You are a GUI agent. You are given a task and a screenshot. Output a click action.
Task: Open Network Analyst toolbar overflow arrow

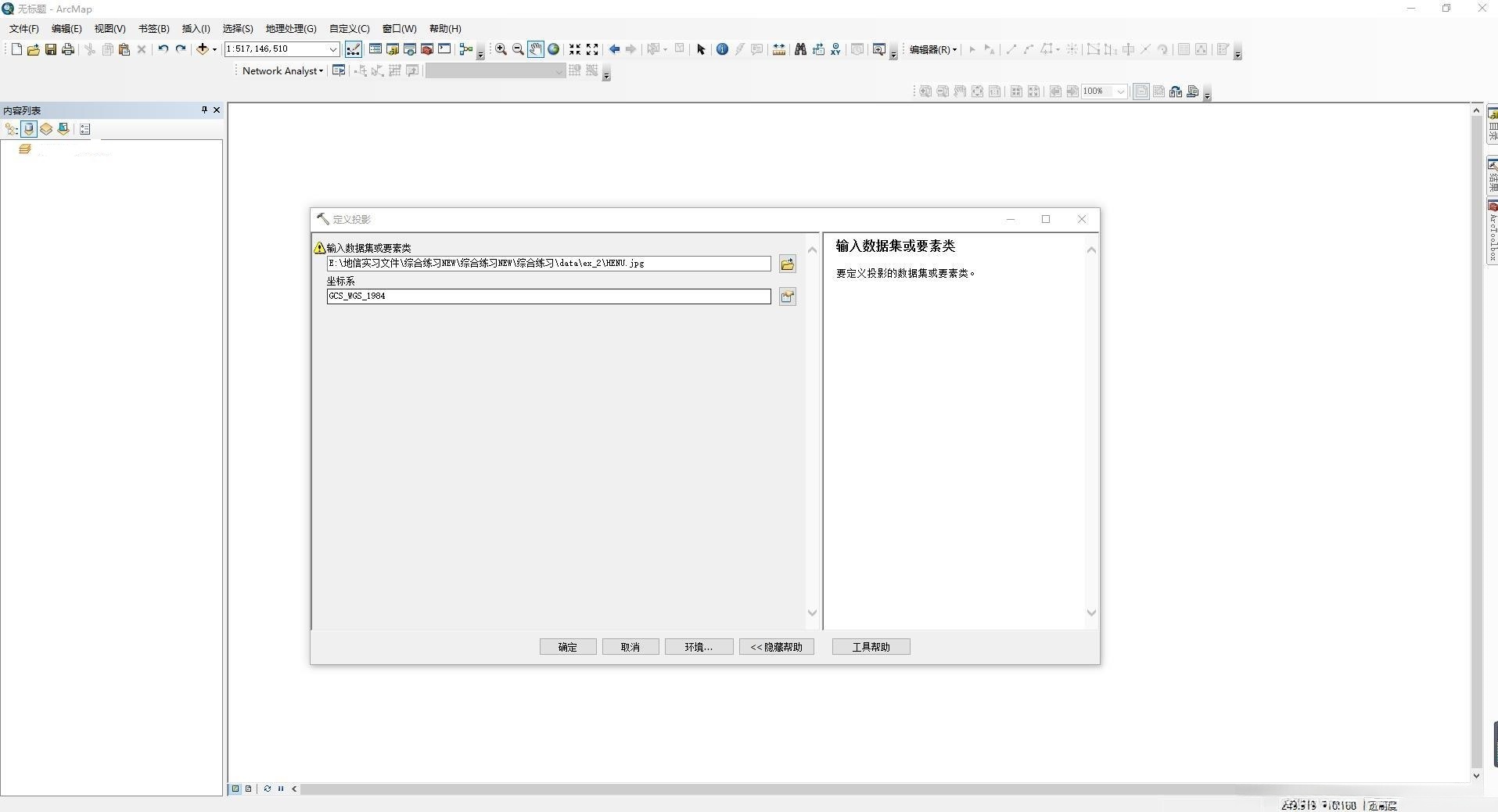[x=606, y=74]
